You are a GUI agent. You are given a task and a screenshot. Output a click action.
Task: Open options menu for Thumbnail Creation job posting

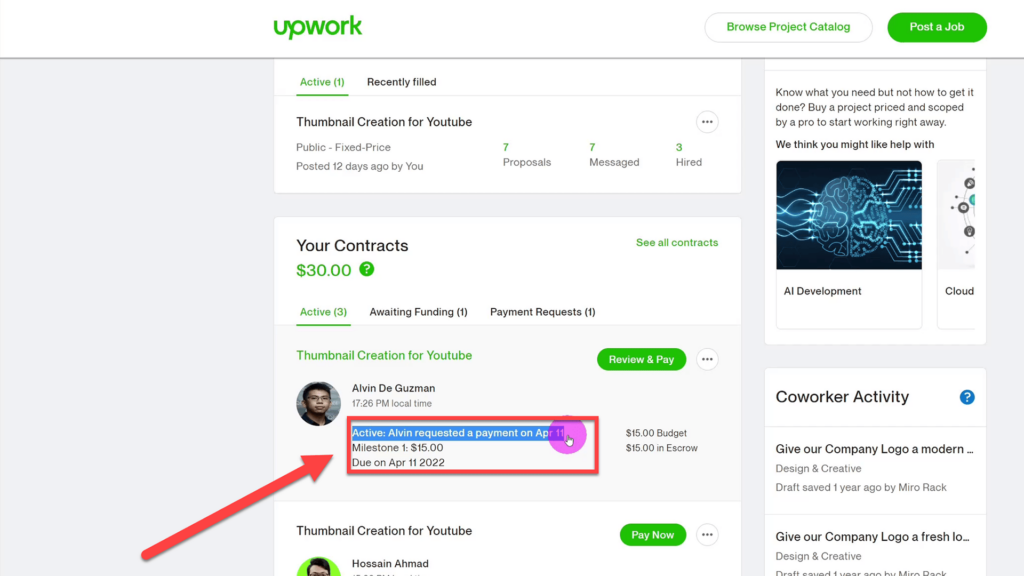(x=707, y=122)
